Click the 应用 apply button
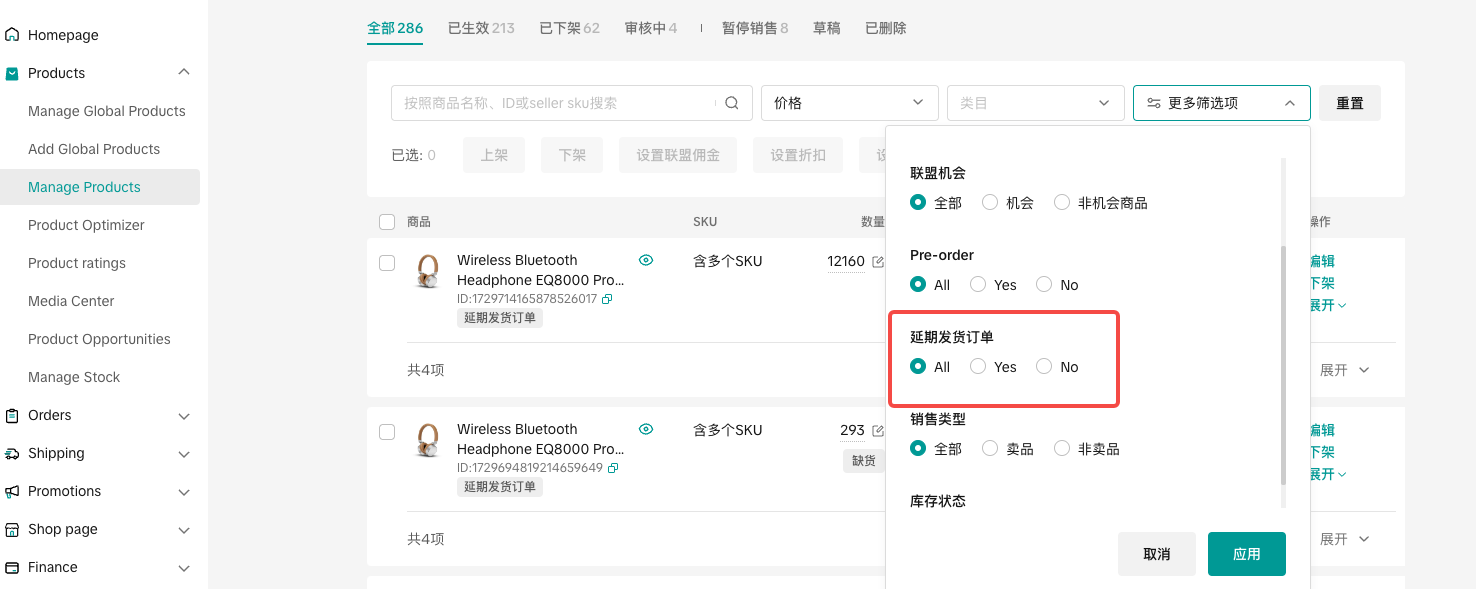Image resolution: width=1476 pixels, height=589 pixels. point(1246,554)
